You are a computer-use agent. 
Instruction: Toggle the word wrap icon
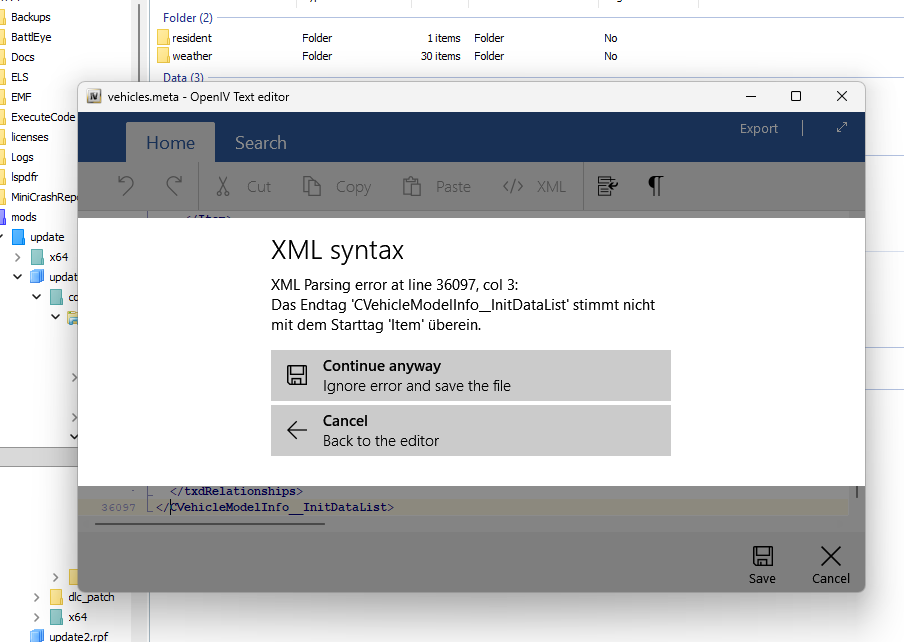click(x=607, y=186)
